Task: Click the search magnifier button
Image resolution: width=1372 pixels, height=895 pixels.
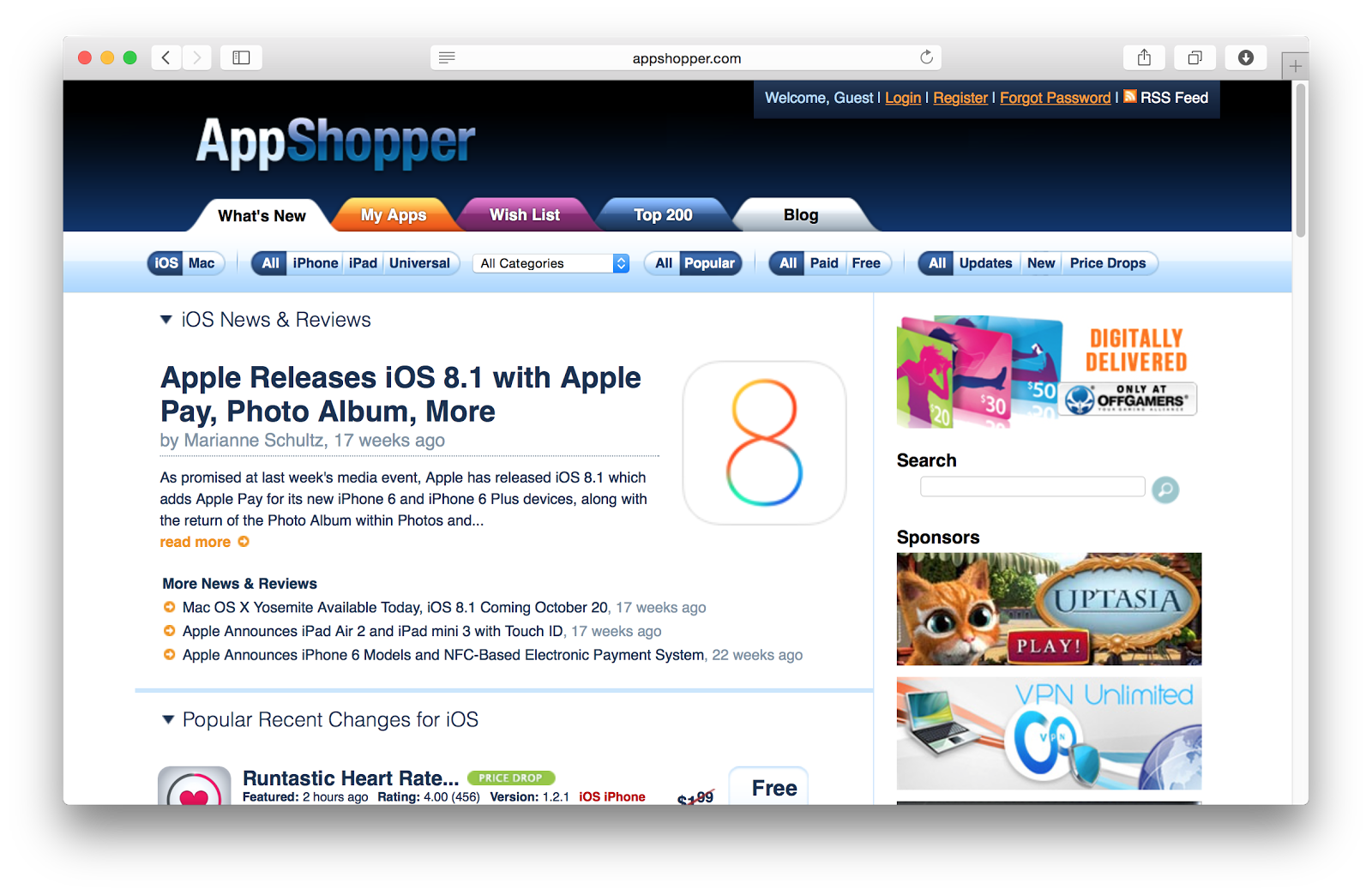Action: pos(1165,490)
